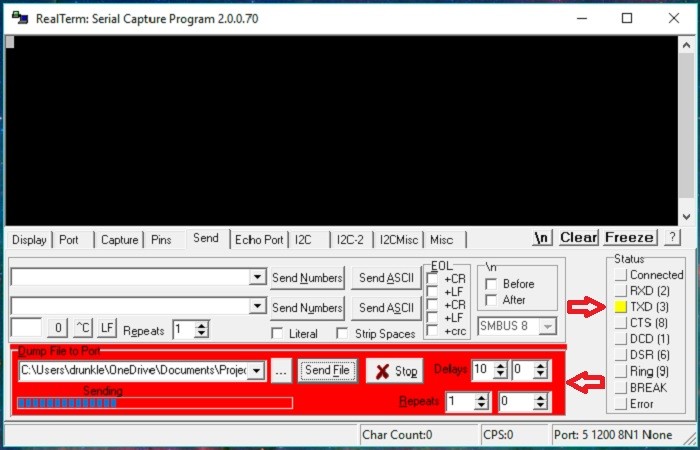Click the yellow TXD (3) indicator
The width and height of the screenshot is (700, 450).
(621, 307)
